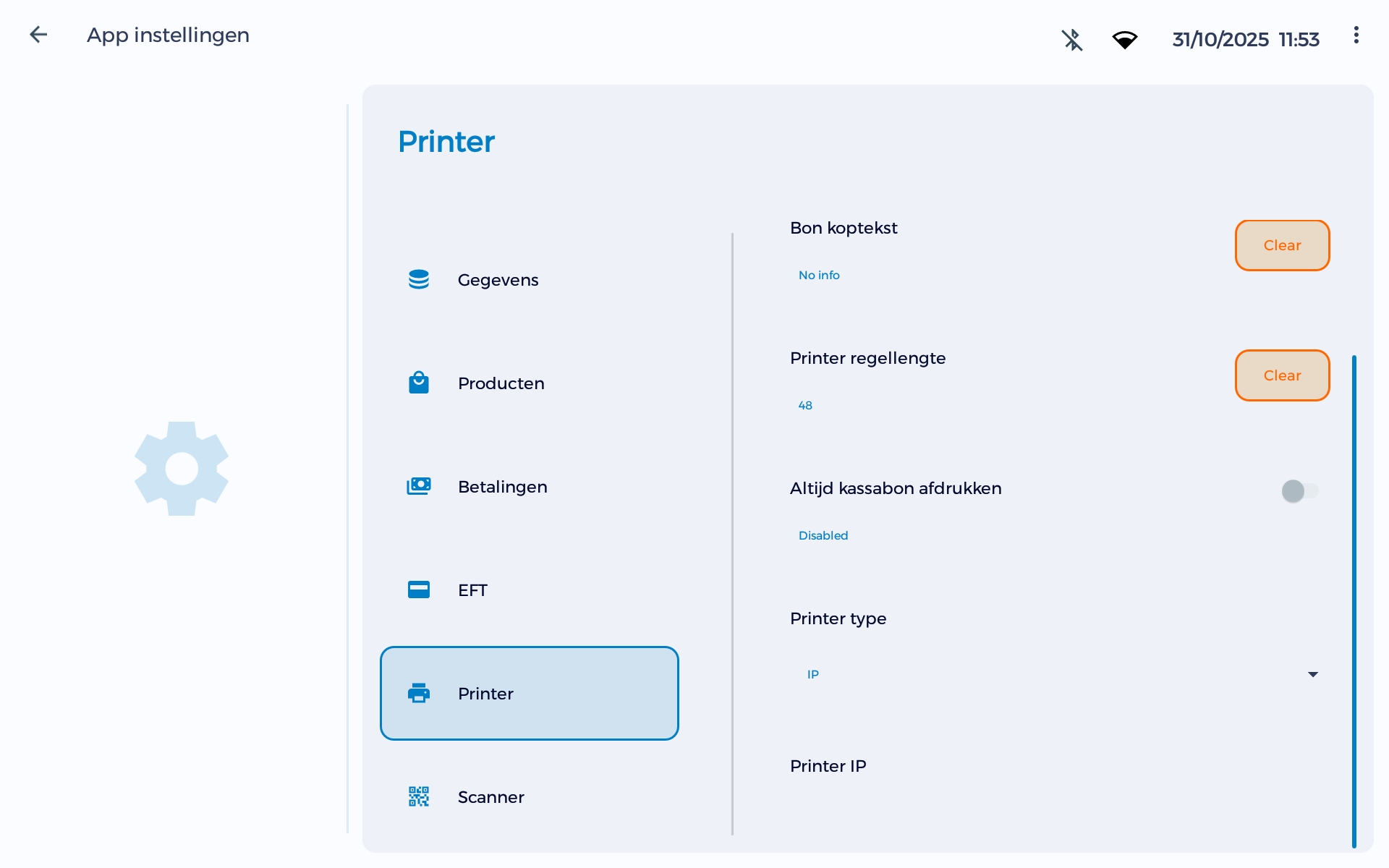Clear the Bon koptekst value
Image resolution: width=1389 pixels, height=868 pixels.
[1281, 245]
